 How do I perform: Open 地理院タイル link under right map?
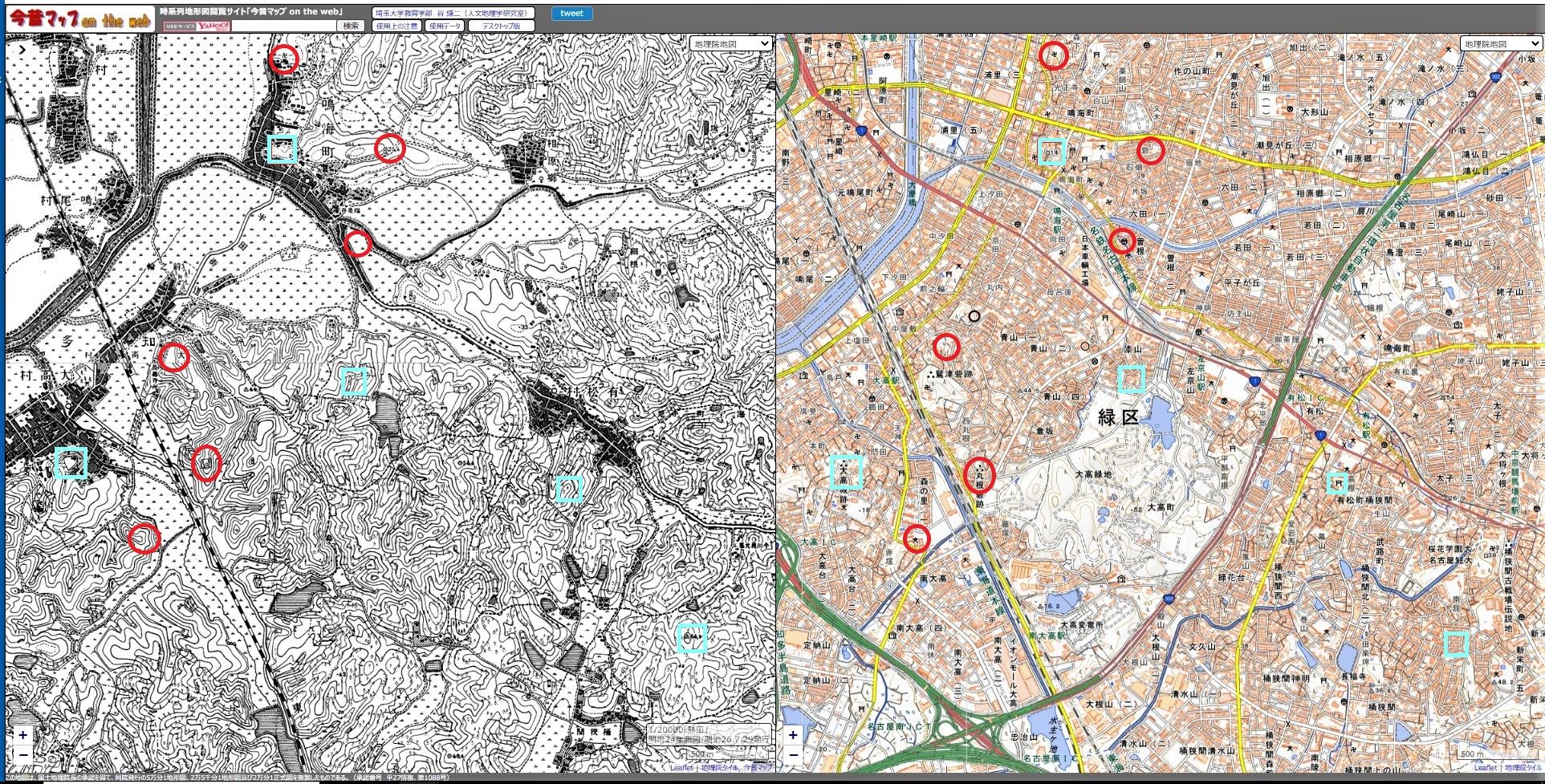click(1523, 768)
